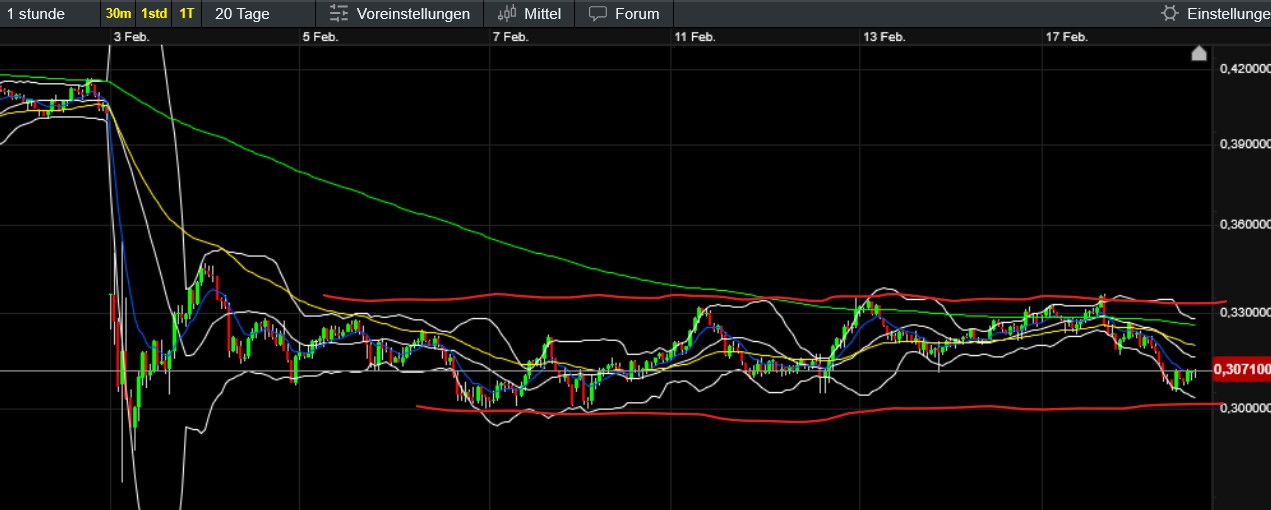Select the 30m timeframe
This screenshot has height=510, width=1271.
118,14
